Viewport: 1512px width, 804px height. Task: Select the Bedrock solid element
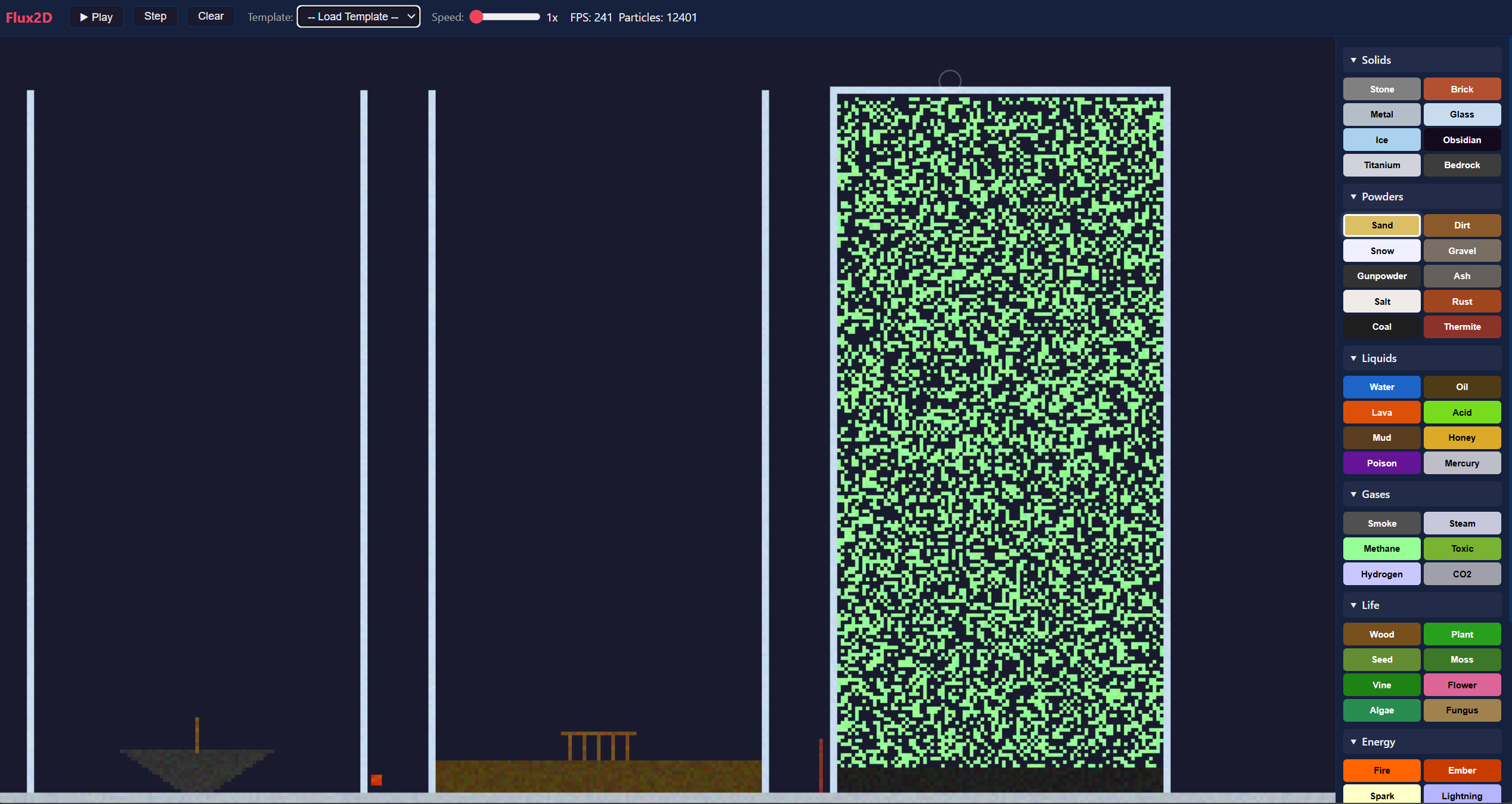click(x=1462, y=165)
